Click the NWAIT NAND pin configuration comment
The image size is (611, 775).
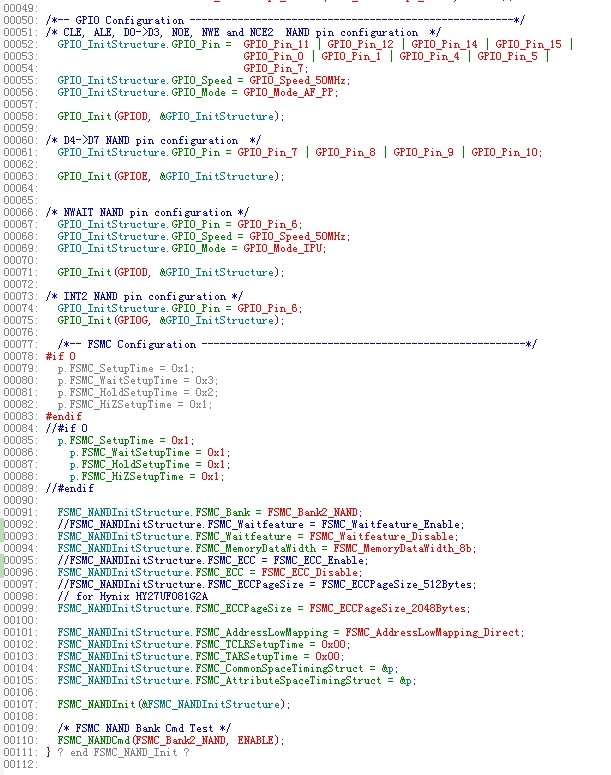coord(147,213)
